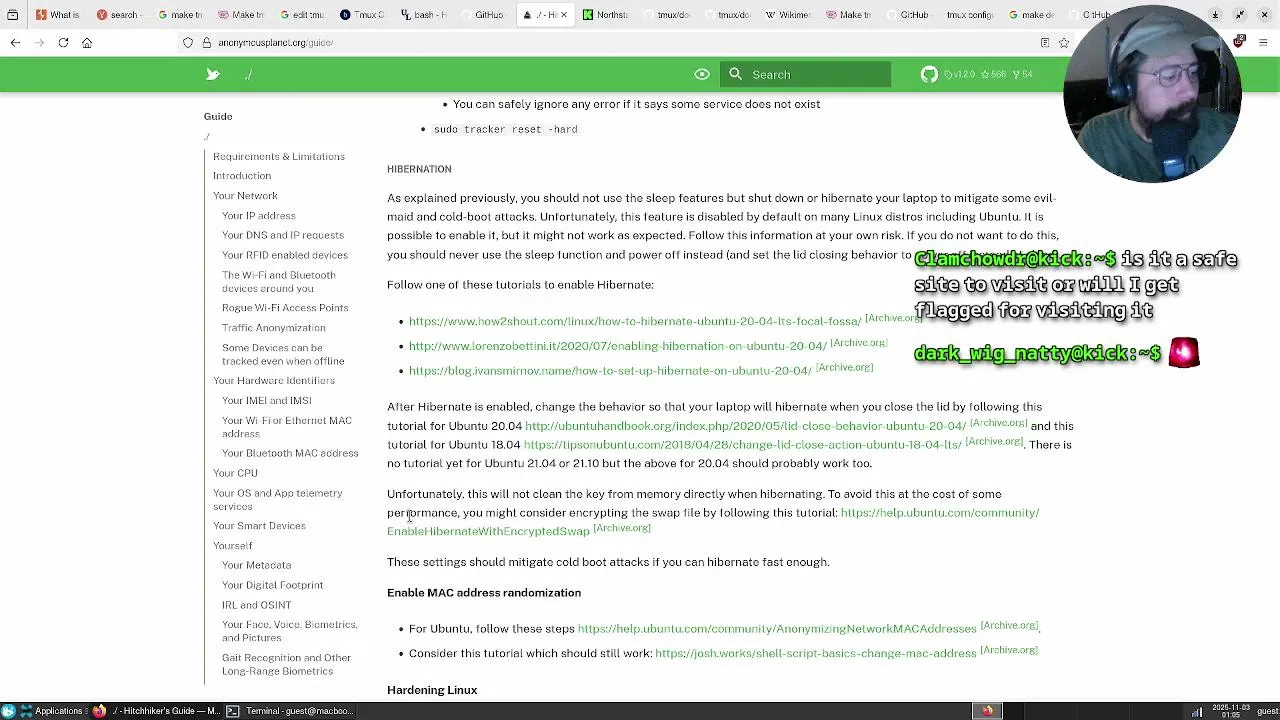Image resolution: width=1280 pixels, height=720 pixels.
Task: Switch to the Northstar browser tab
Action: (x=606, y=15)
